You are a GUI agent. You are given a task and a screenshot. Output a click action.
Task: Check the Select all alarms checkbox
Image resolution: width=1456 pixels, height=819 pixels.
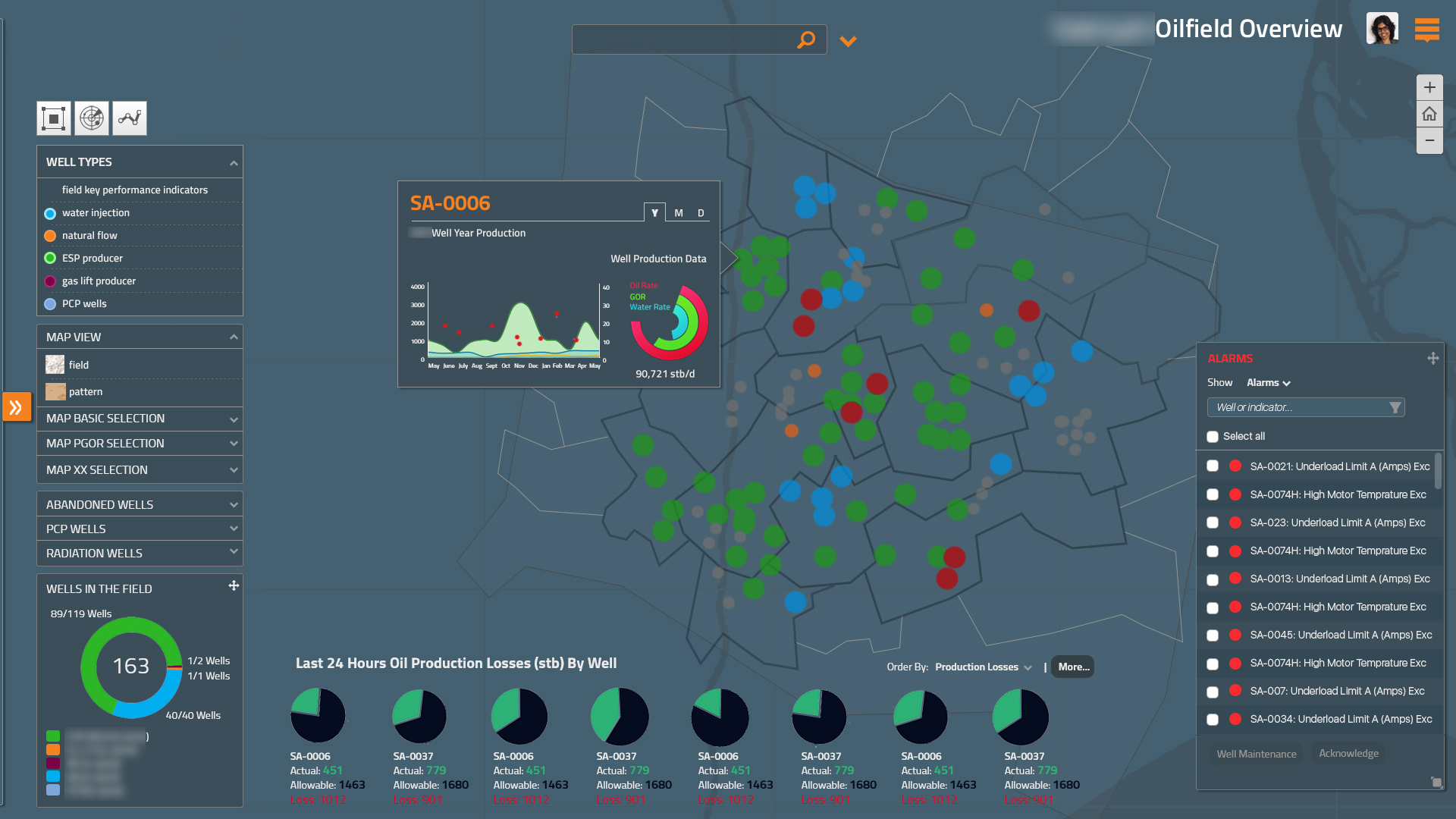tap(1213, 437)
